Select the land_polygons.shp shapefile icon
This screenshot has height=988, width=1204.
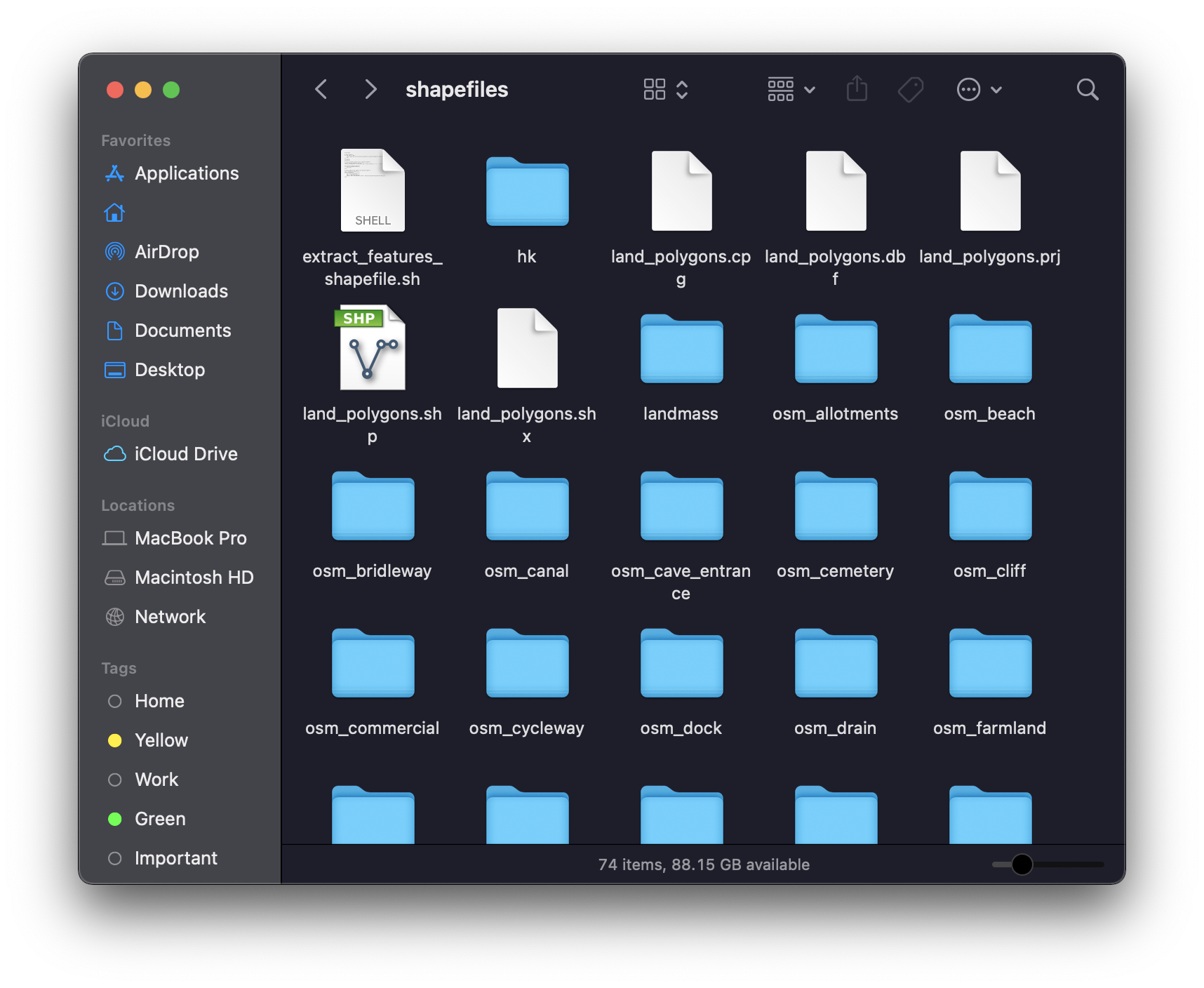(372, 348)
